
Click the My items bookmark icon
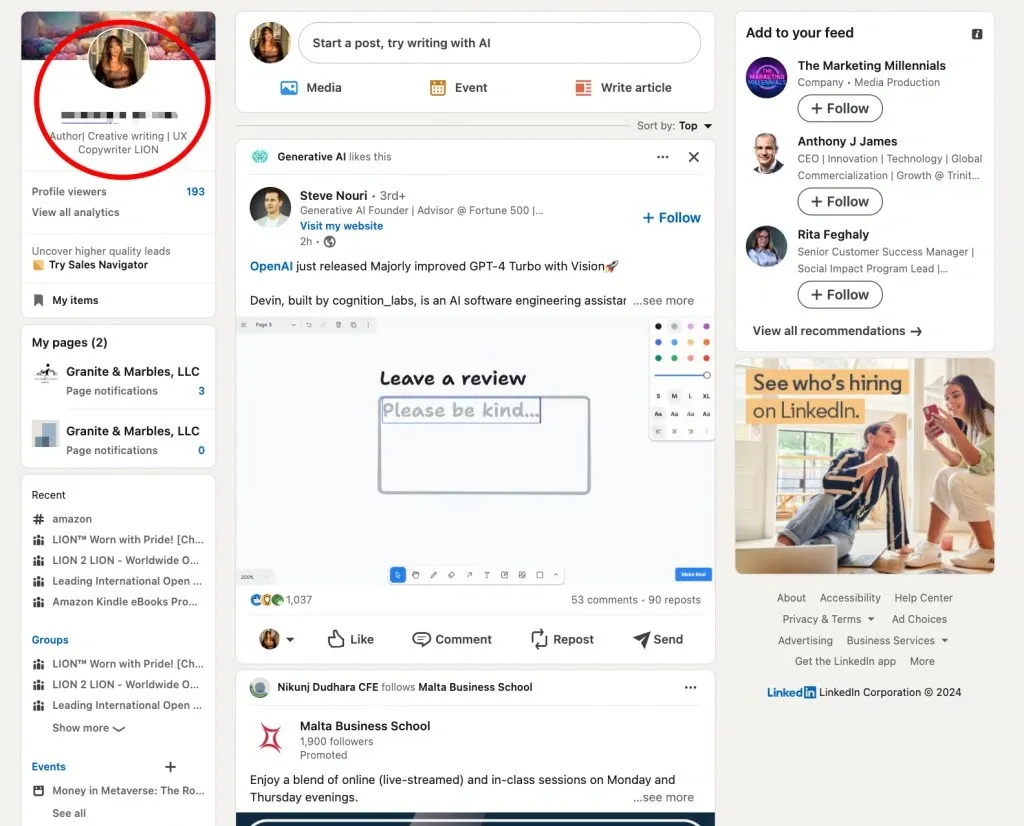[39, 300]
